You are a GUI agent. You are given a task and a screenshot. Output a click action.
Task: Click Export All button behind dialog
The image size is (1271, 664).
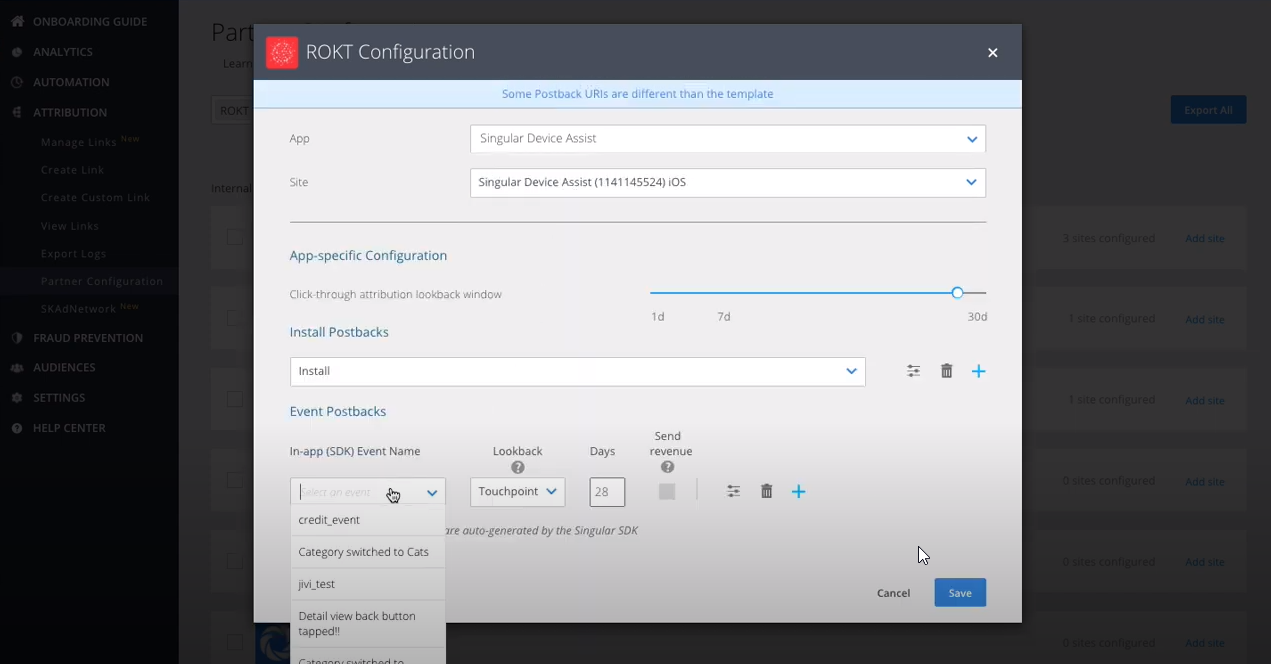pos(1208,110)
